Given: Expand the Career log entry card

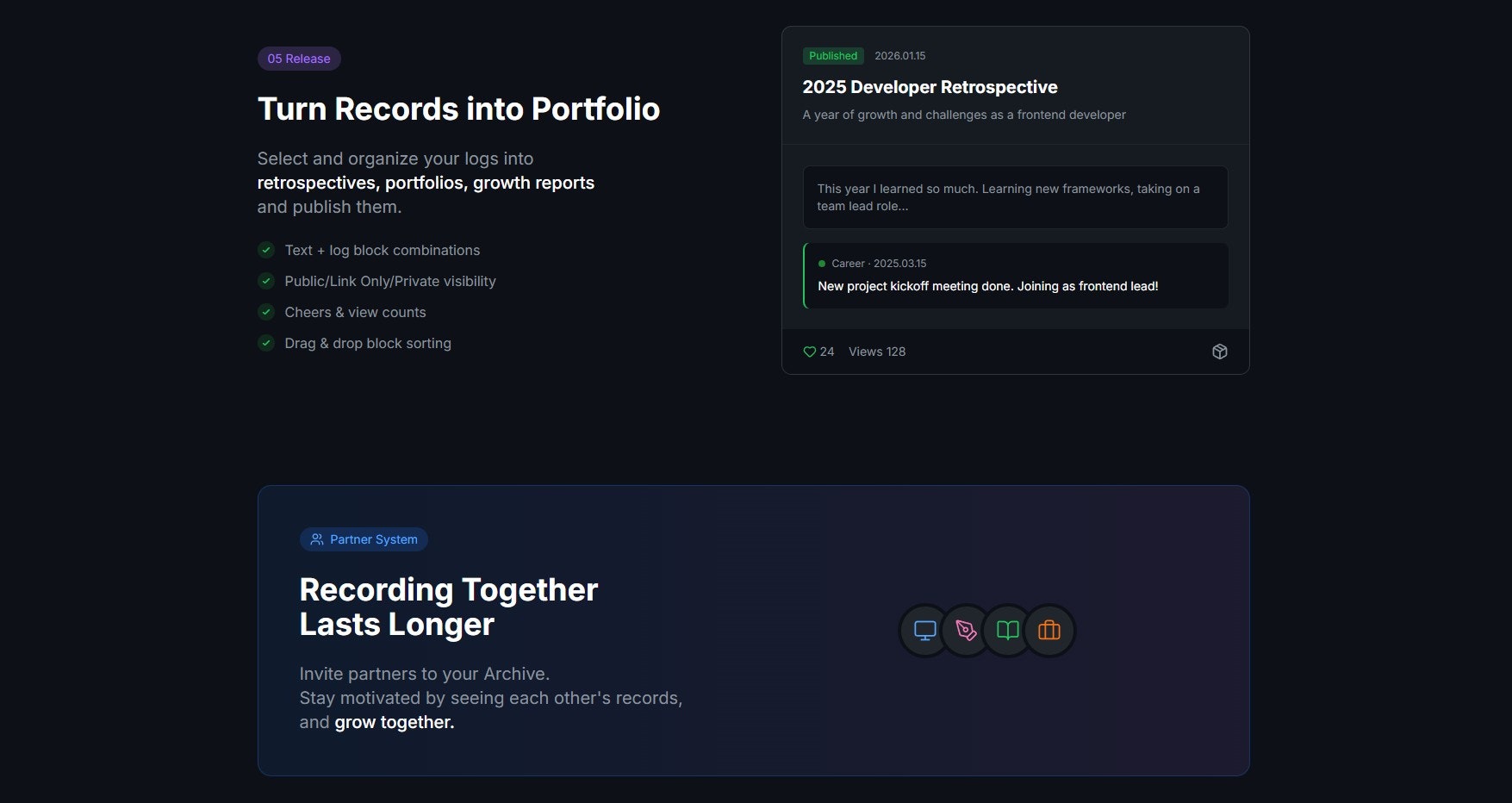Looking at the screenshot, I should [x=1015, y=276].
